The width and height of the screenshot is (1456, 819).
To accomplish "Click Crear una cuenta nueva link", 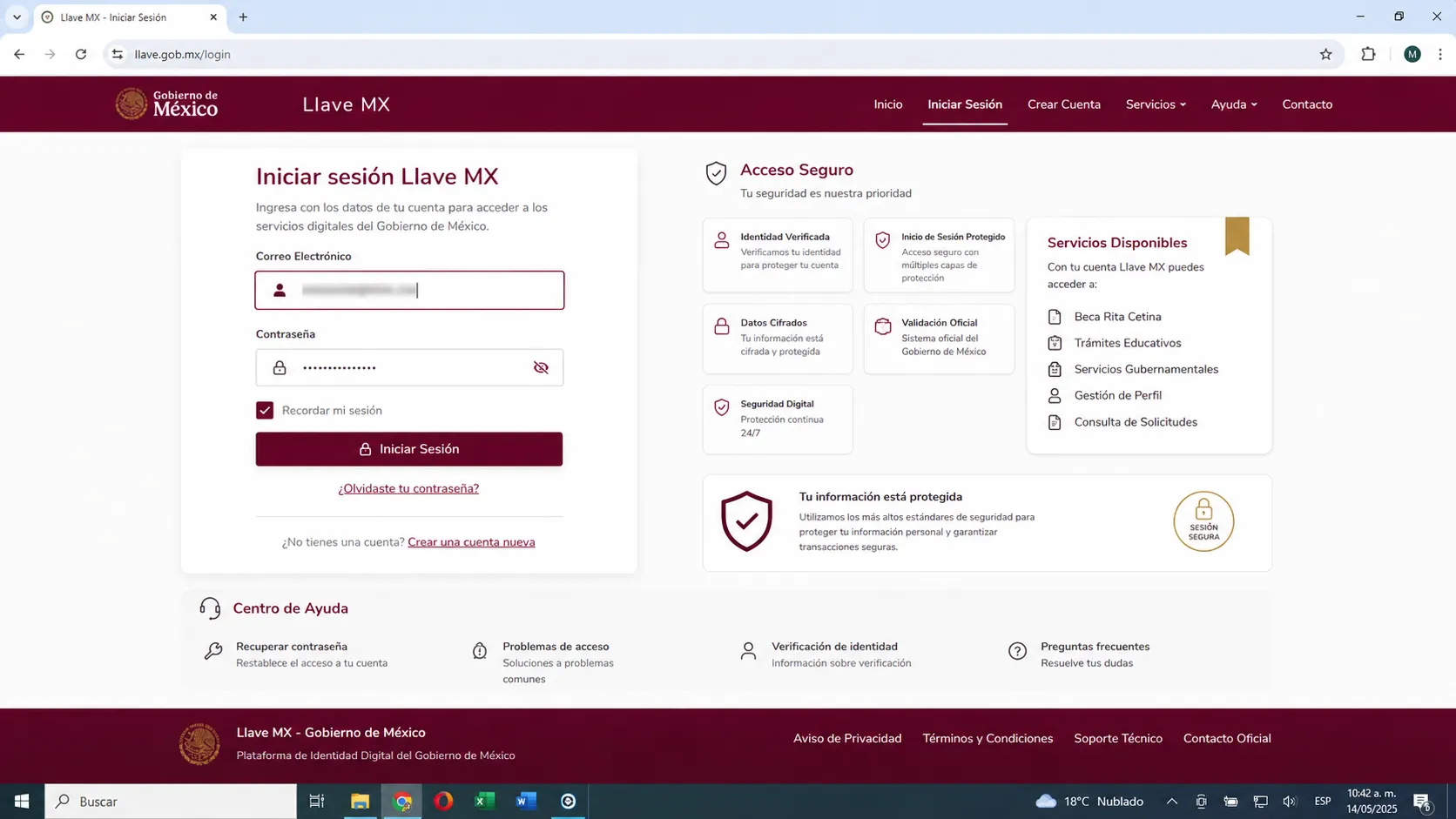I will pyautogui.click(x=471, y=542).
